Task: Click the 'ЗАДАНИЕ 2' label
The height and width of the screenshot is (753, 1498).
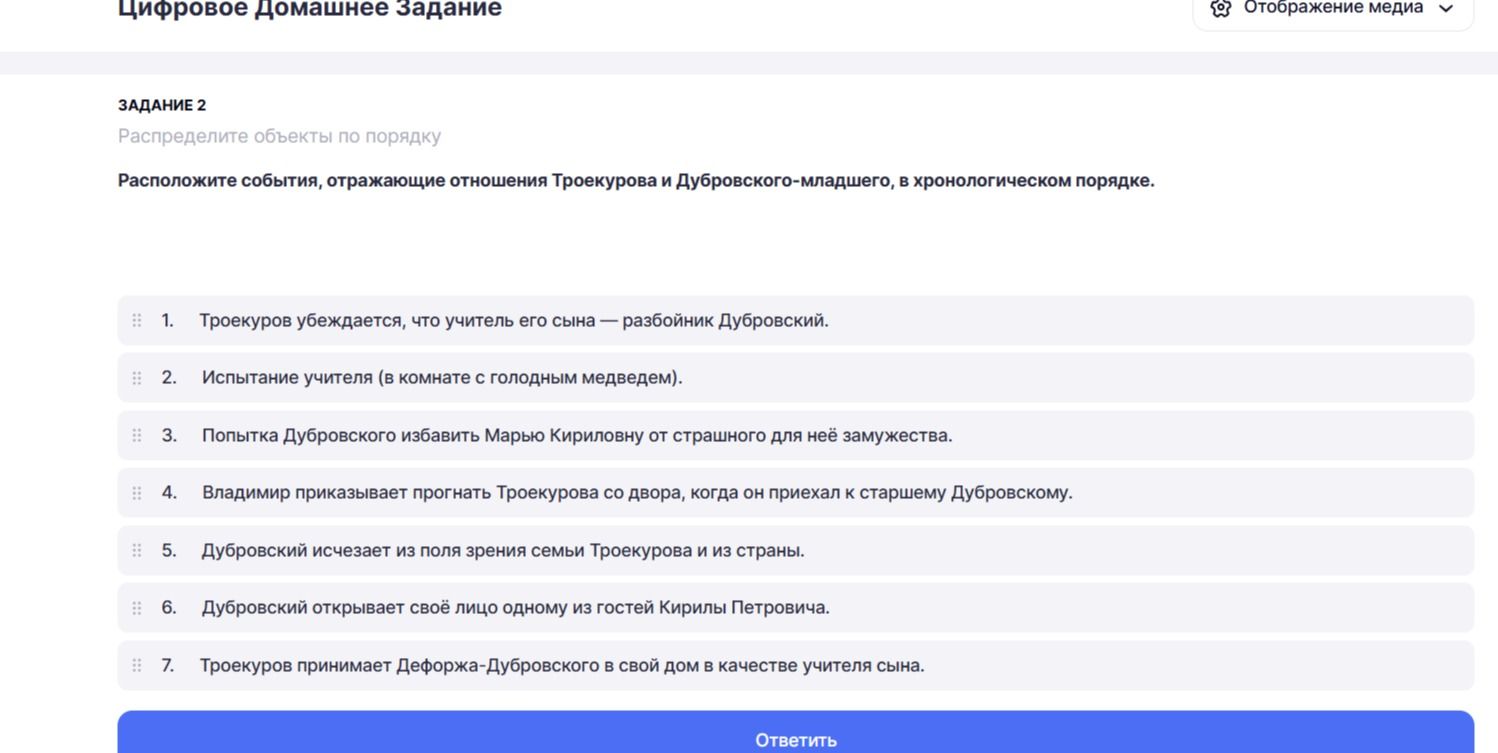Action: point(162,105)
